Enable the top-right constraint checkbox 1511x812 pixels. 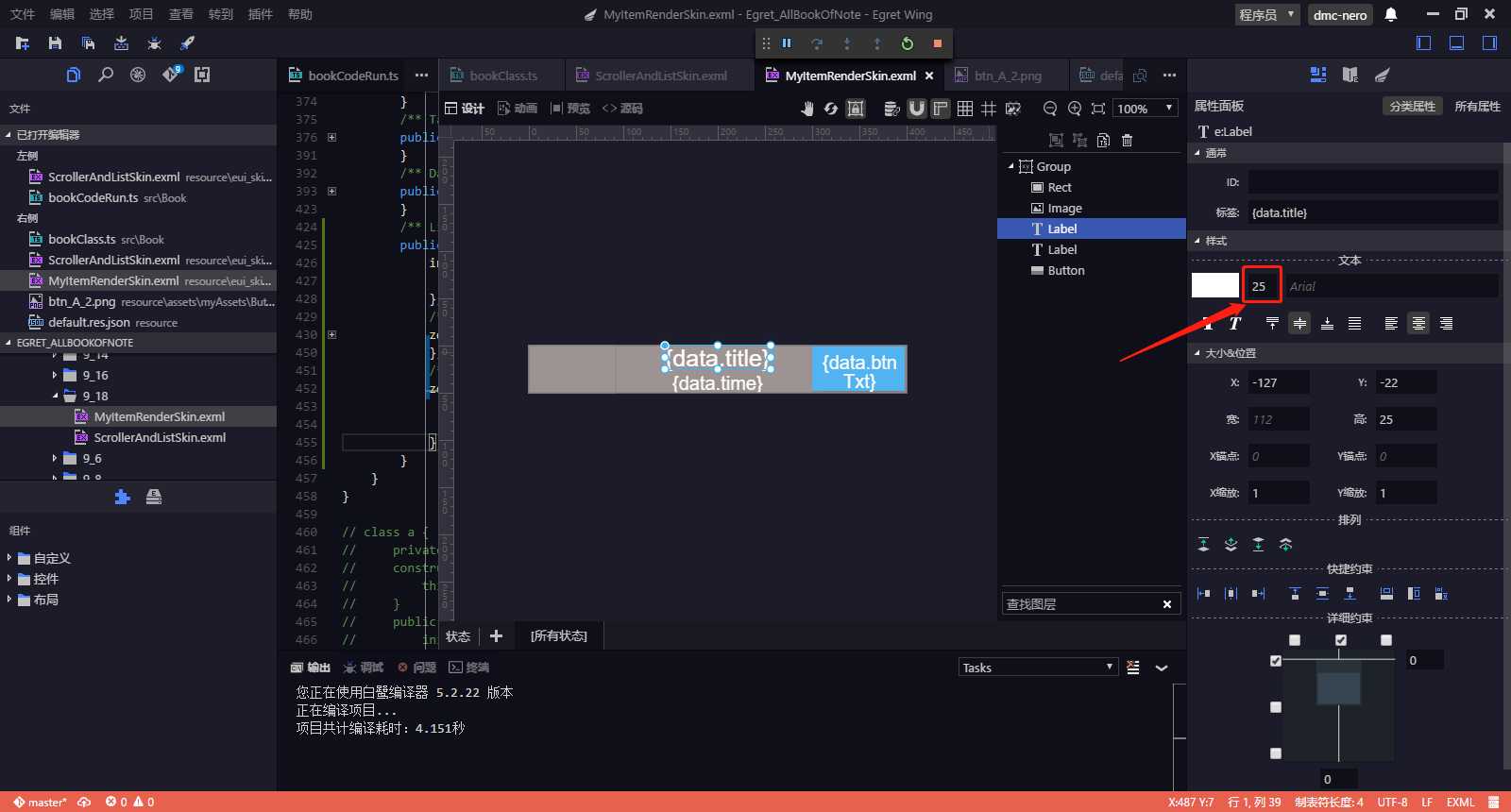pos(1386,640)
